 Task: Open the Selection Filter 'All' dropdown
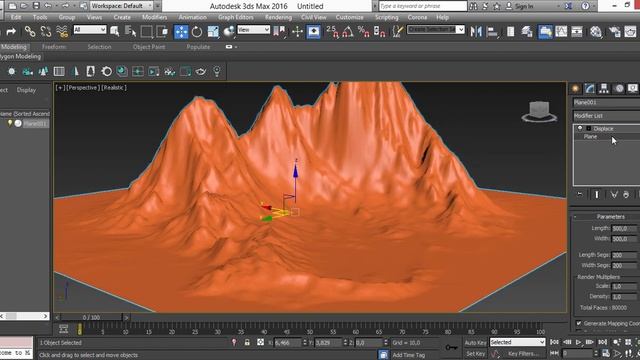[90, 30]
